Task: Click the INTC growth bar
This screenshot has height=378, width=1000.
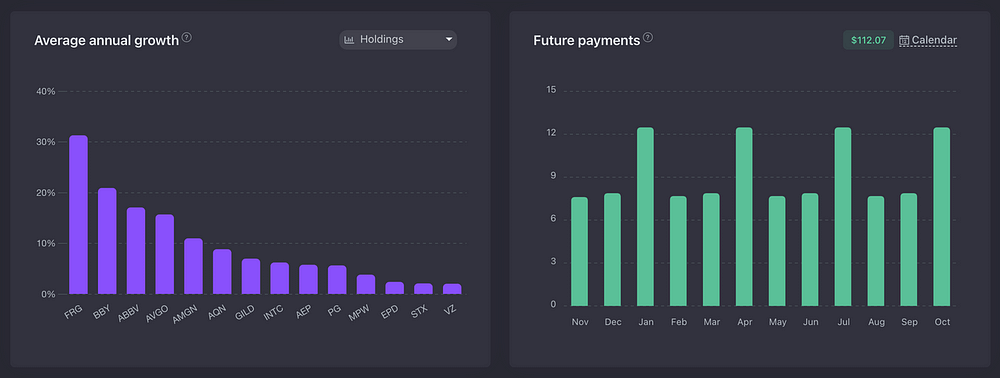Action: tap(279, 279)
